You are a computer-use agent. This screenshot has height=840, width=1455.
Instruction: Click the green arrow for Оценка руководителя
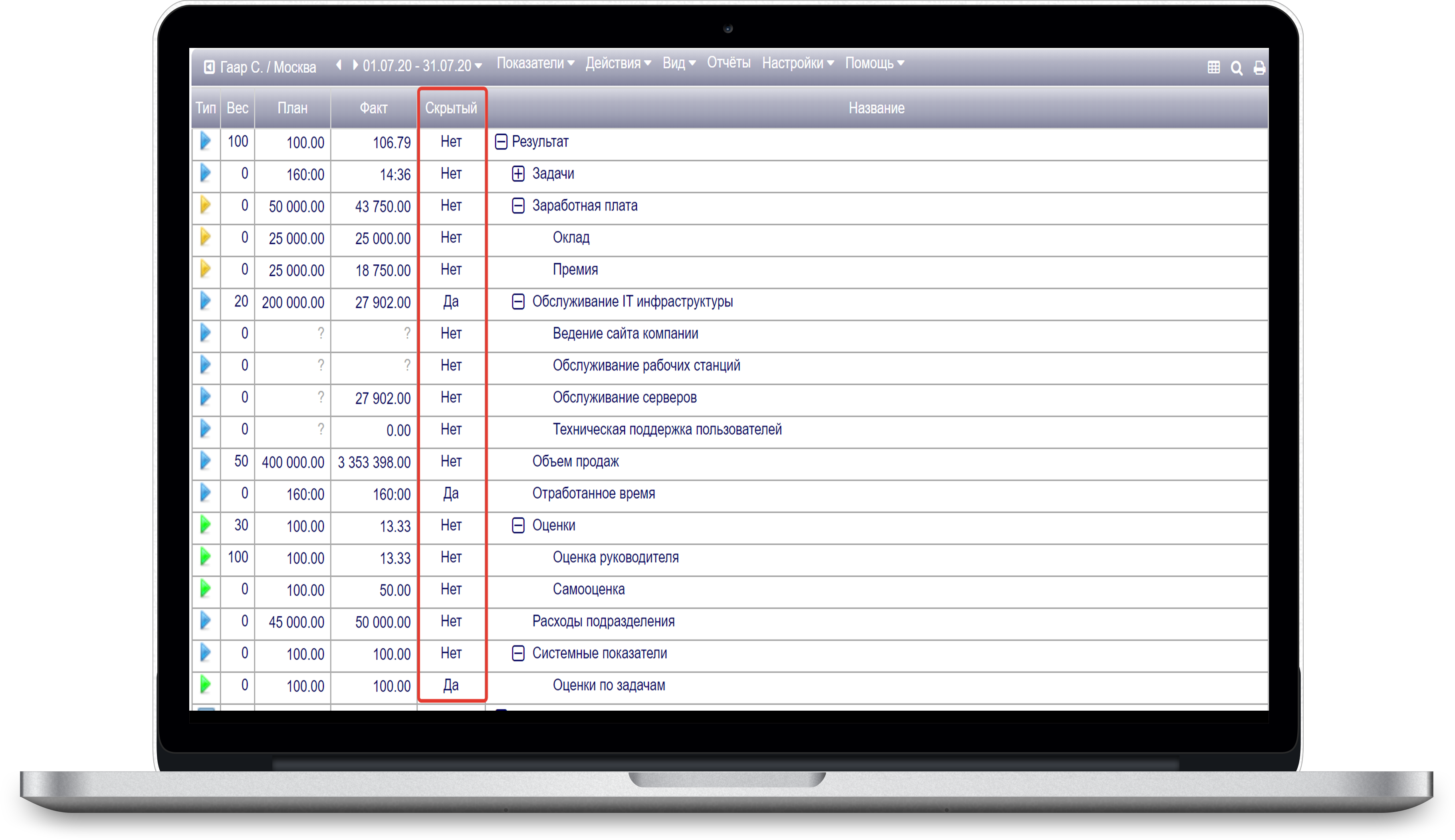(205, 557)
